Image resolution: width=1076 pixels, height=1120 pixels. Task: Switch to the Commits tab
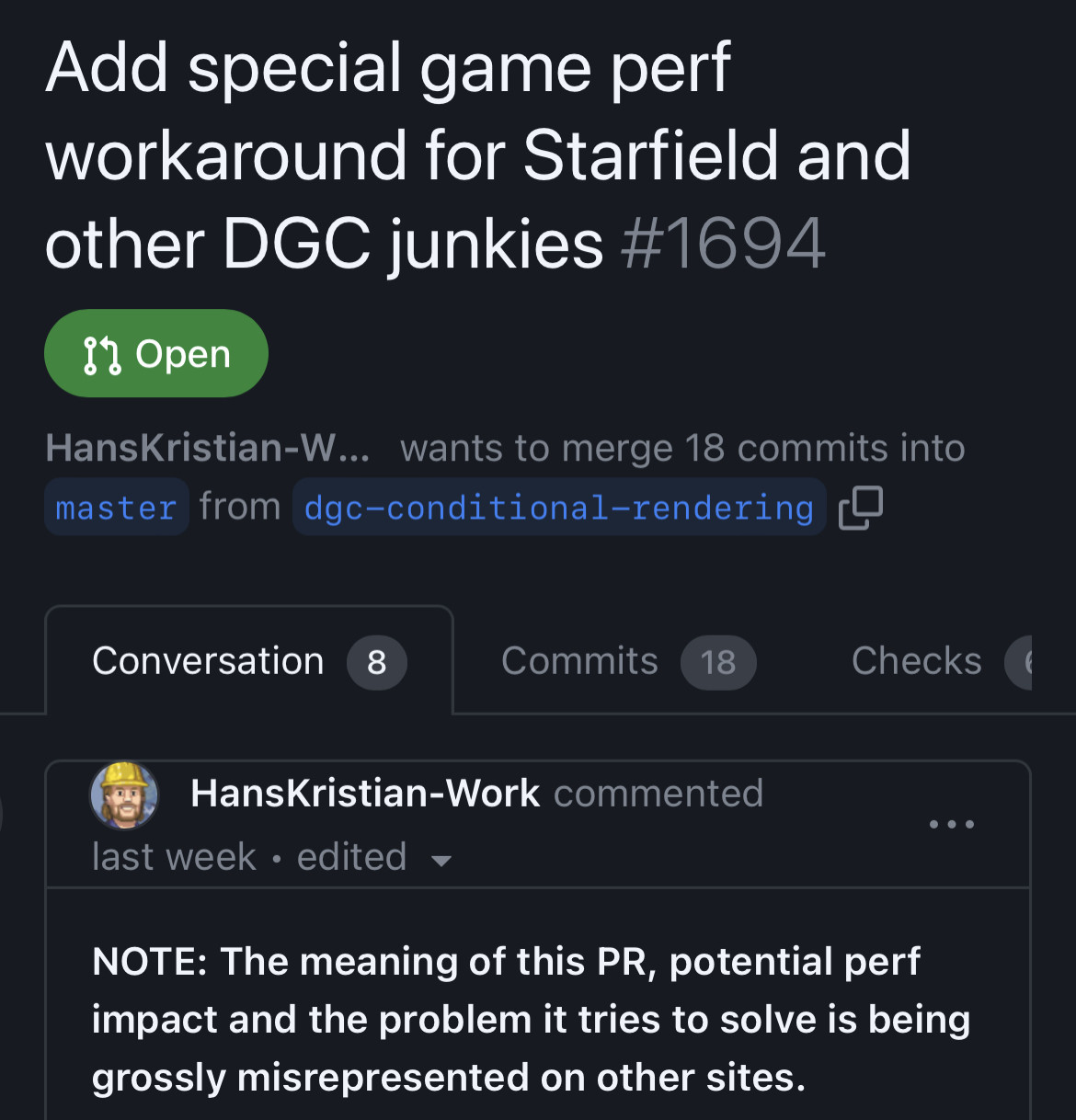point(579,661)
